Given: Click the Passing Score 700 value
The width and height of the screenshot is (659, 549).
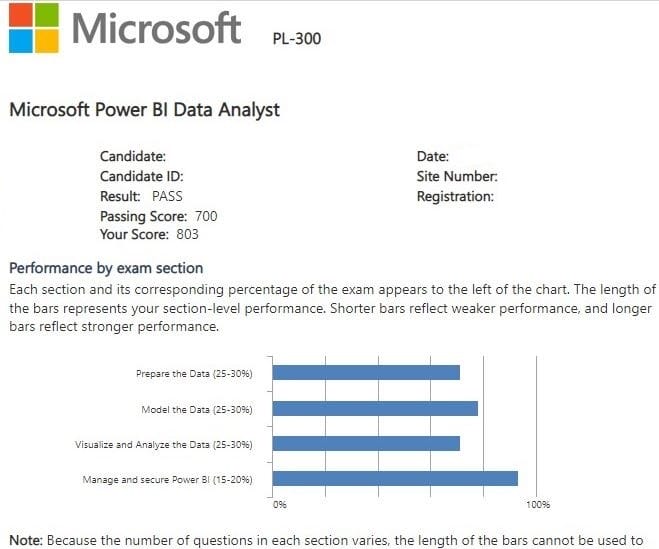Looking at the screenshot, I should click(x=207, y=216).
